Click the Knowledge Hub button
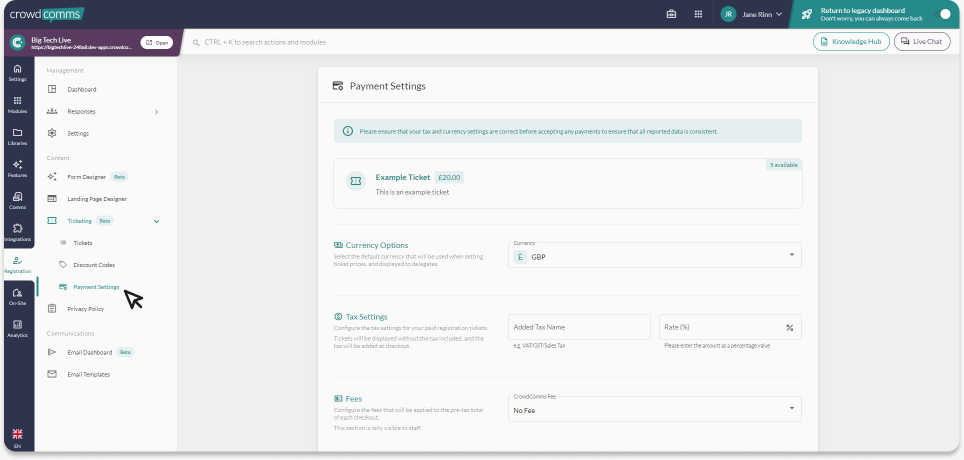 (x=850, y=42)
